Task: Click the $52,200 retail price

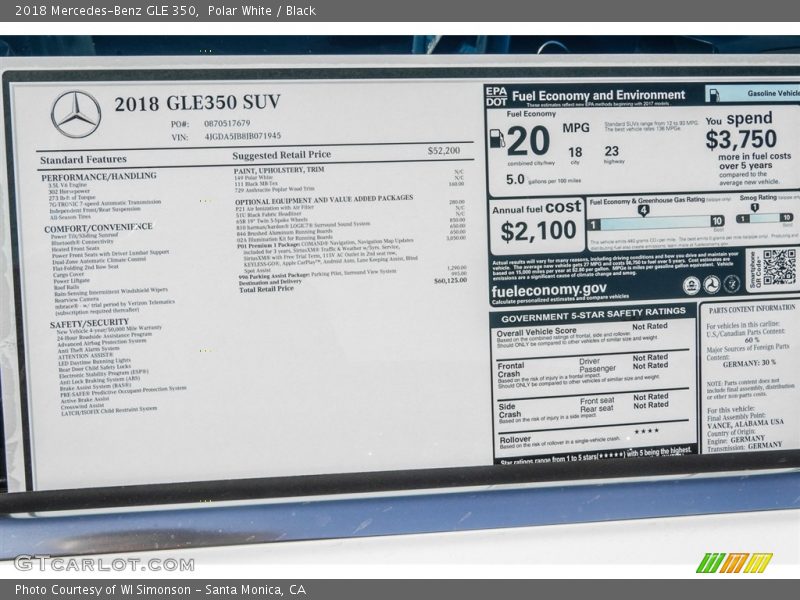Action: pyautogui.click(x=444, y=151)
